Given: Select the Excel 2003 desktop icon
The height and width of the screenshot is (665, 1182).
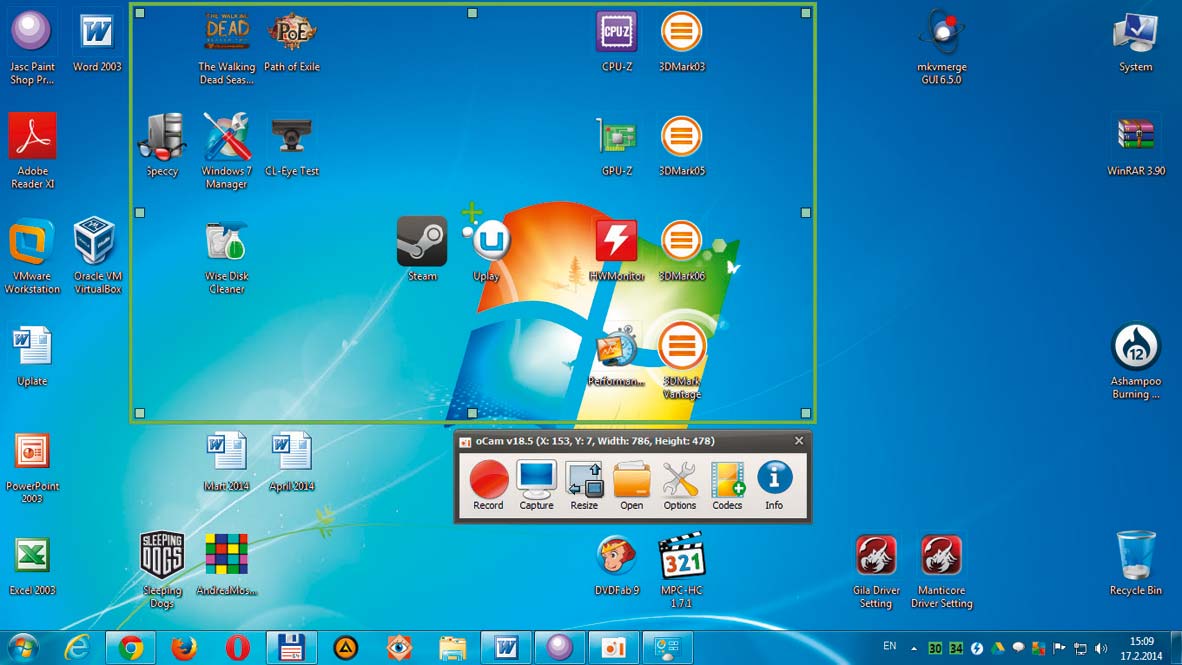Looking at the screenshot, I should [32, 565].
